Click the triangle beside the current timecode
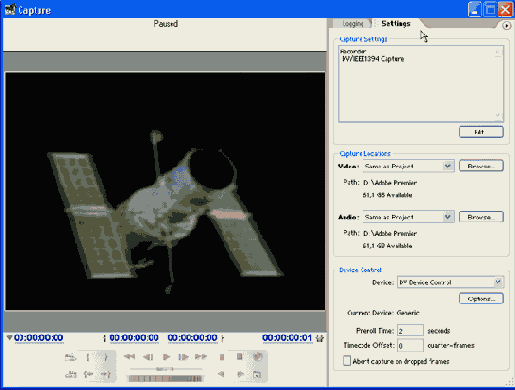 pyautogui.click(x=9, y=338)
